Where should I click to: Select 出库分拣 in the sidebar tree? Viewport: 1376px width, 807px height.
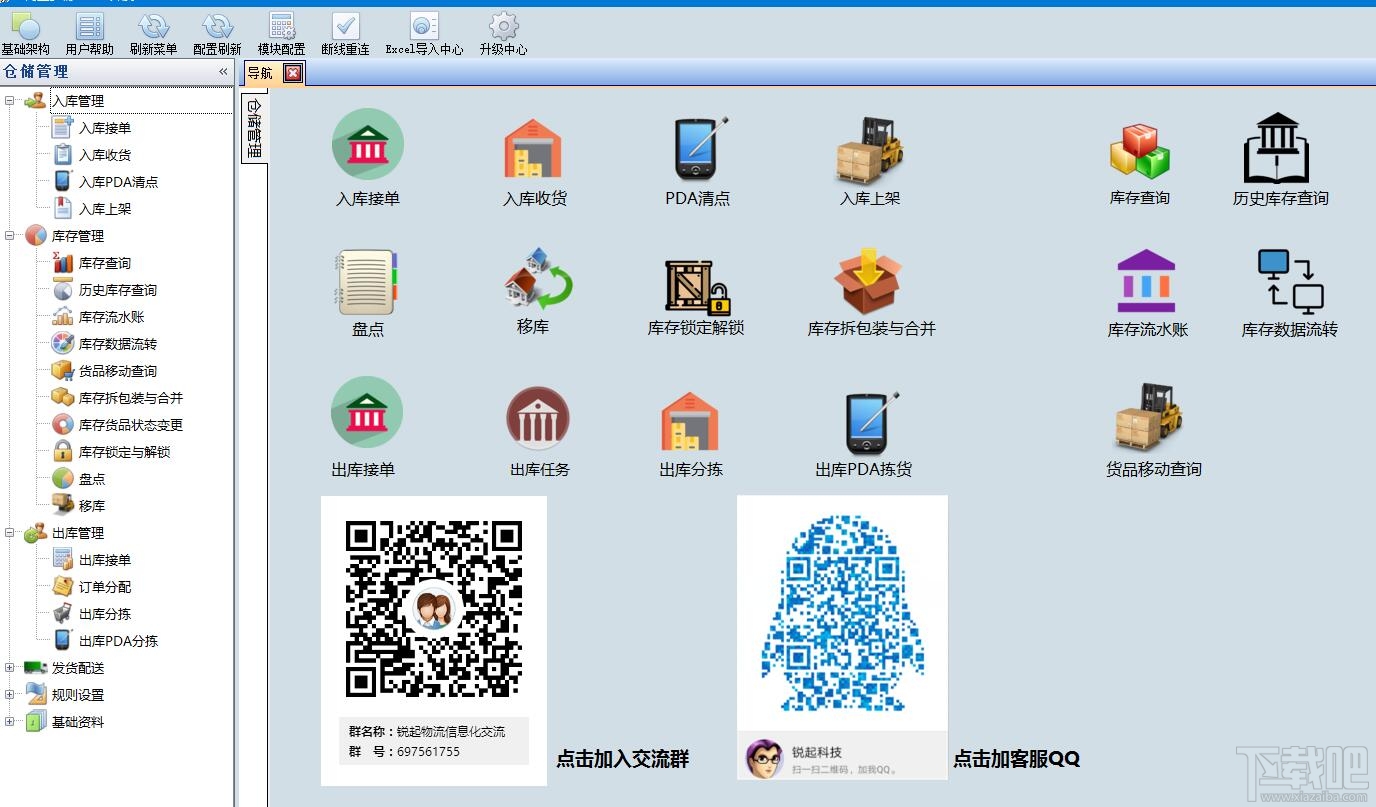pyautogui.click(x=105, y=614)
